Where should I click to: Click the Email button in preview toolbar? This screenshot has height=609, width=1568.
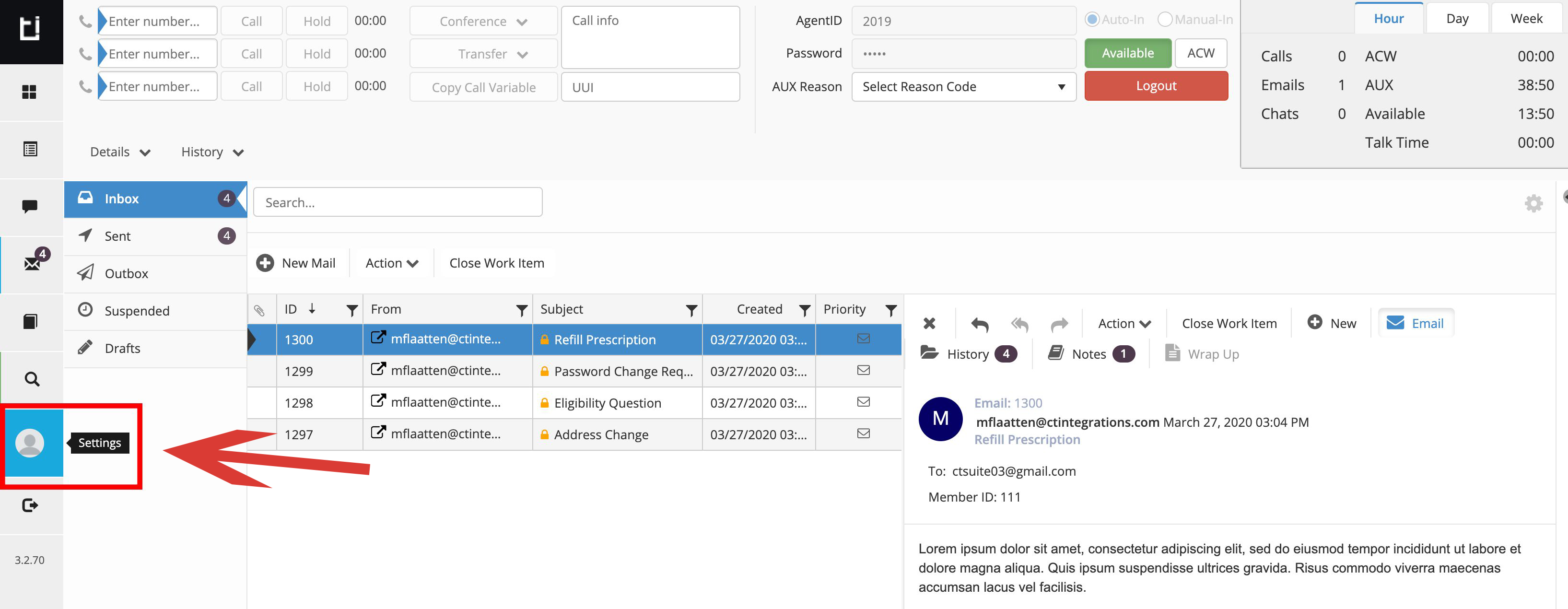(x=1415, y=323)
